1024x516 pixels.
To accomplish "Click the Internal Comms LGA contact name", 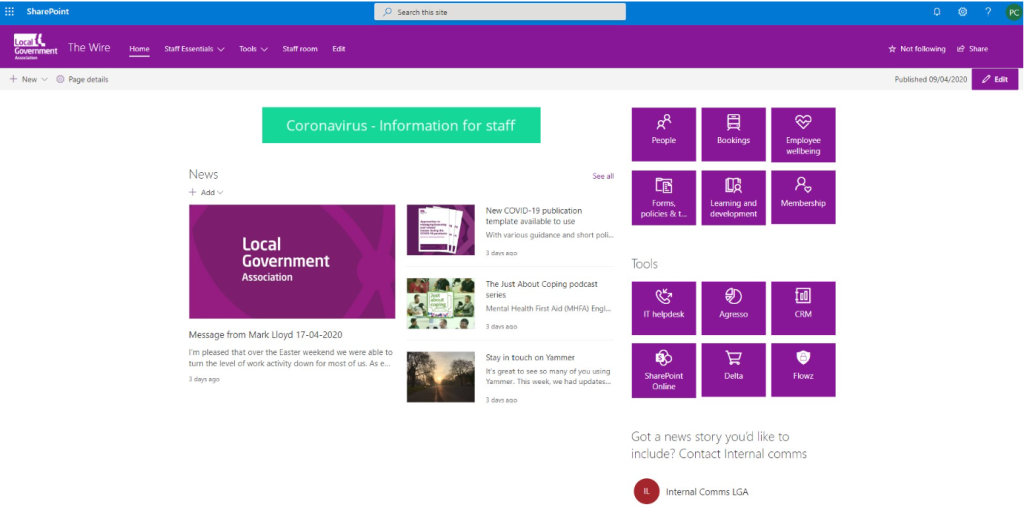I will (x=707, y=492).
